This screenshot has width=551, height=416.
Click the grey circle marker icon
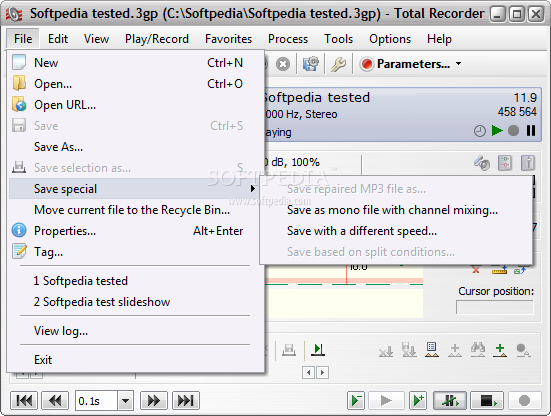(523, 350)
